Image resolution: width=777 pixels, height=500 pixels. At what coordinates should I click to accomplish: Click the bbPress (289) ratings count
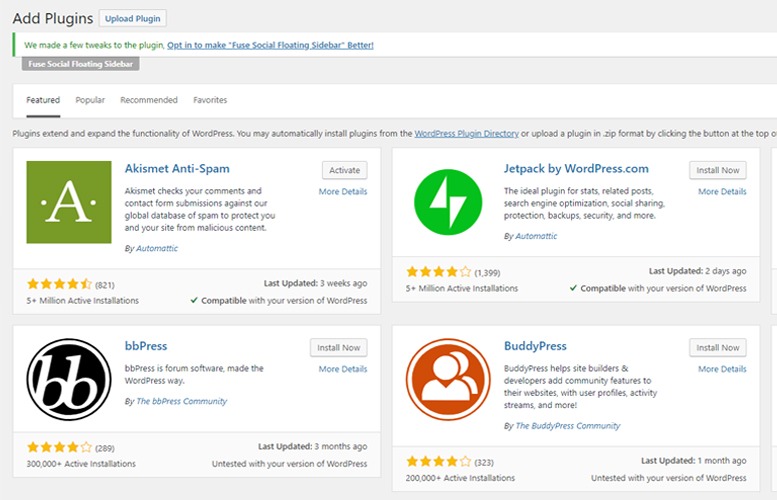click(x=105, y=448)
